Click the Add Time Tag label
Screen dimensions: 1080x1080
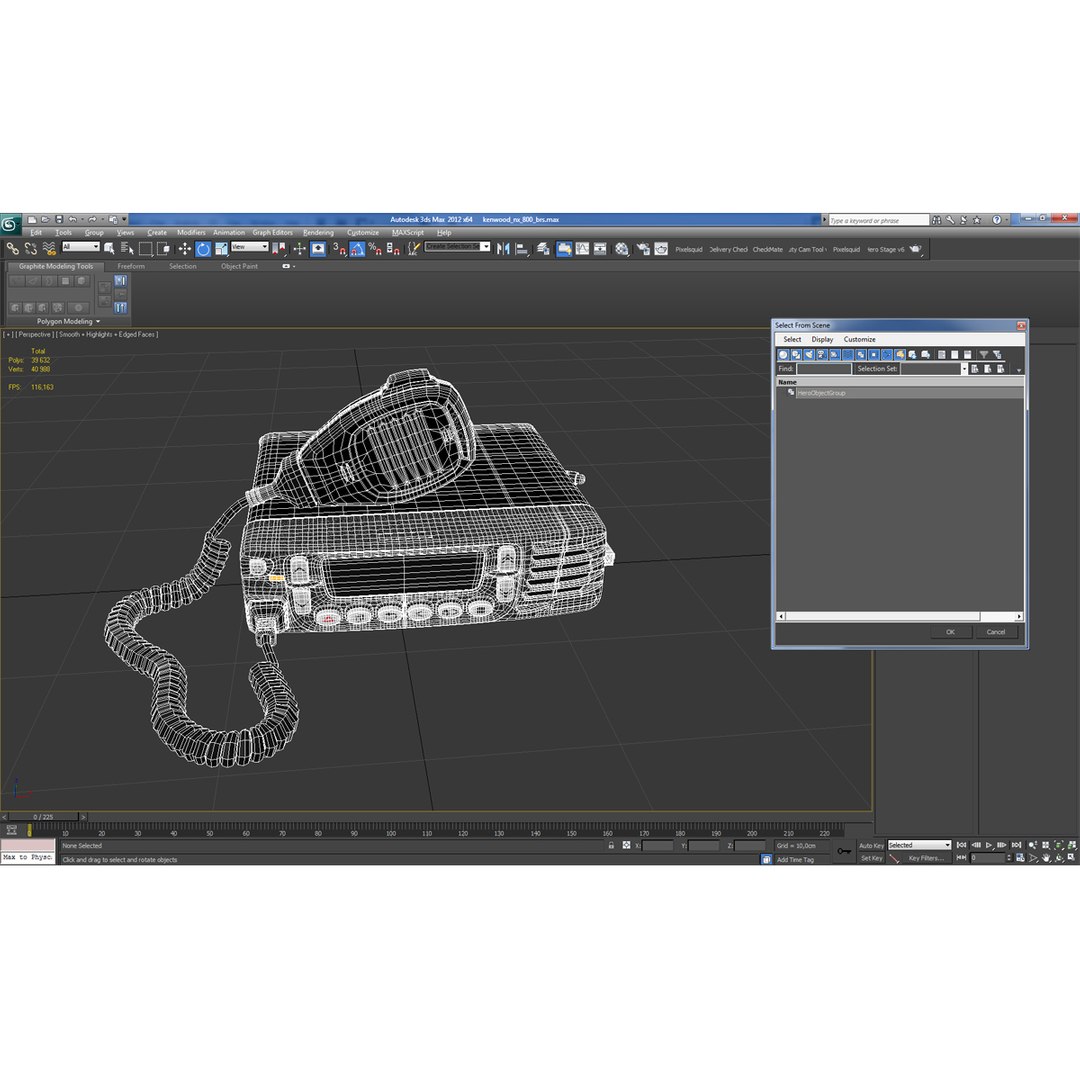(796, 860)
